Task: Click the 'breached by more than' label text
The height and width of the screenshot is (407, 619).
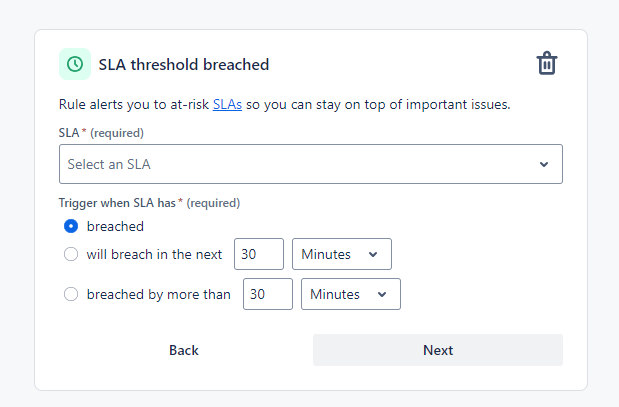Action: 159,294
